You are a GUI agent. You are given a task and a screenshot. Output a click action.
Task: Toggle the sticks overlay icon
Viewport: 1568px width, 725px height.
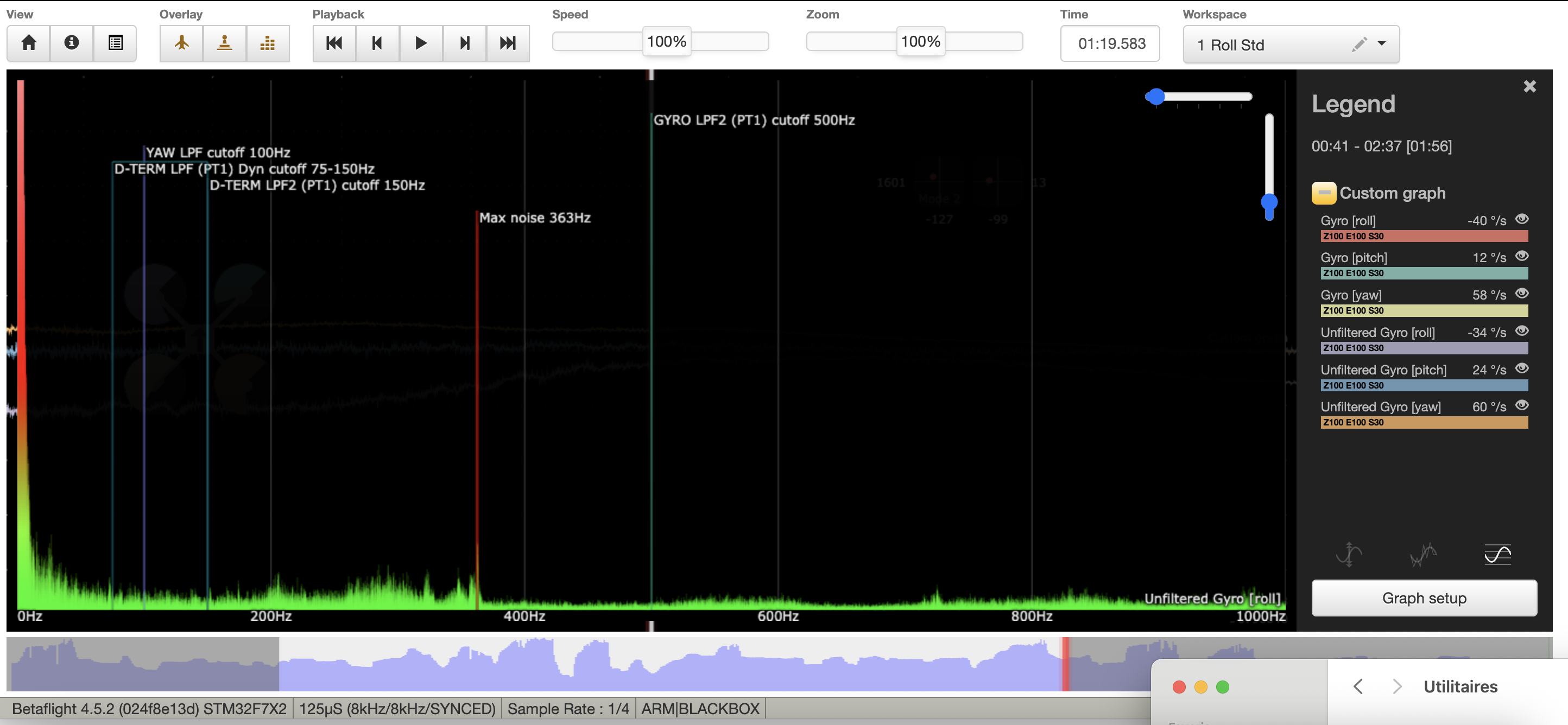(x=225, y=43)
